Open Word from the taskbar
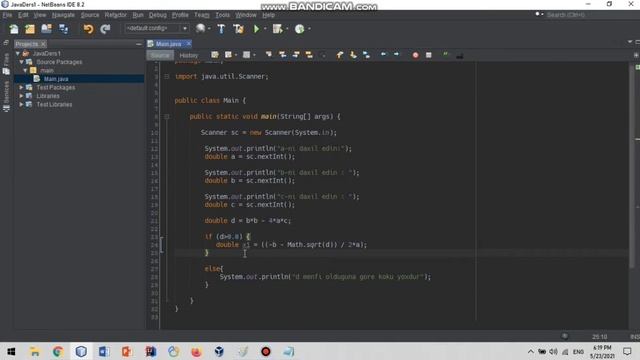 click(x=104, y=351)
